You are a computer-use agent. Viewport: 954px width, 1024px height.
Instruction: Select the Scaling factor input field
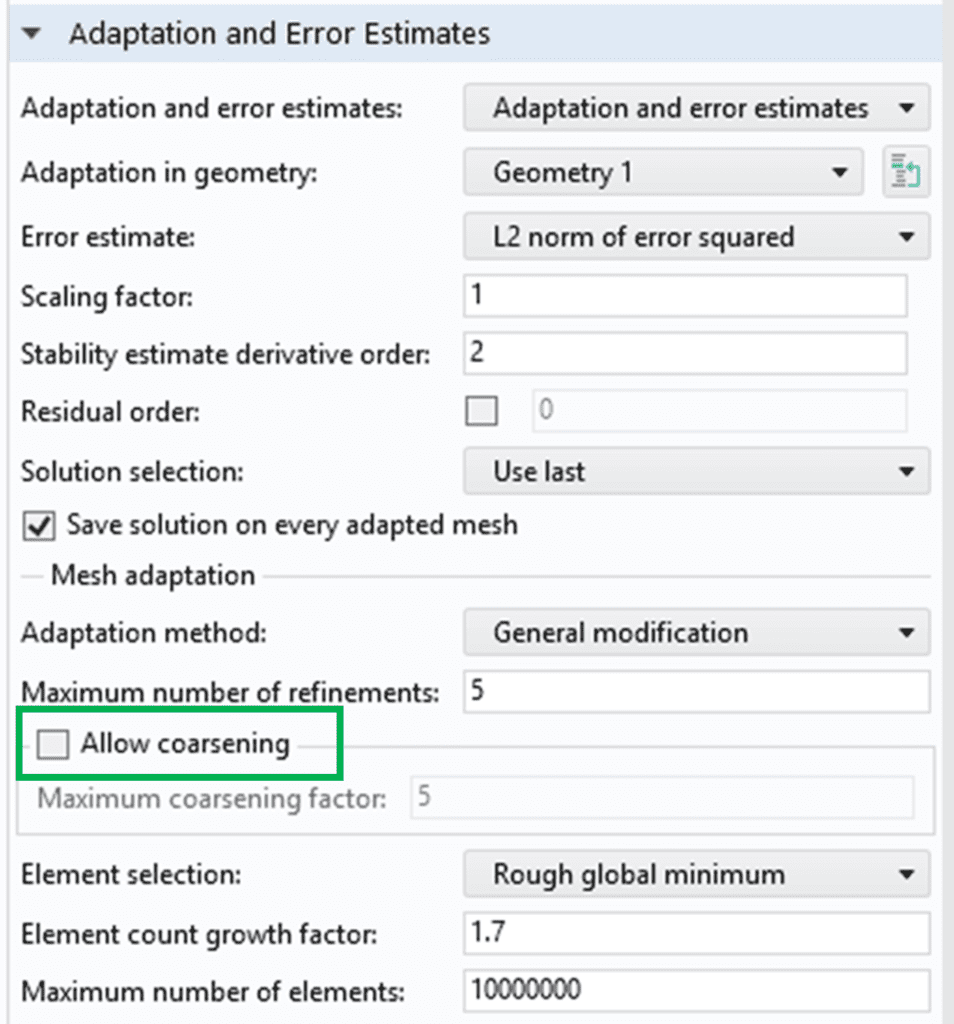tap(685, 295)
